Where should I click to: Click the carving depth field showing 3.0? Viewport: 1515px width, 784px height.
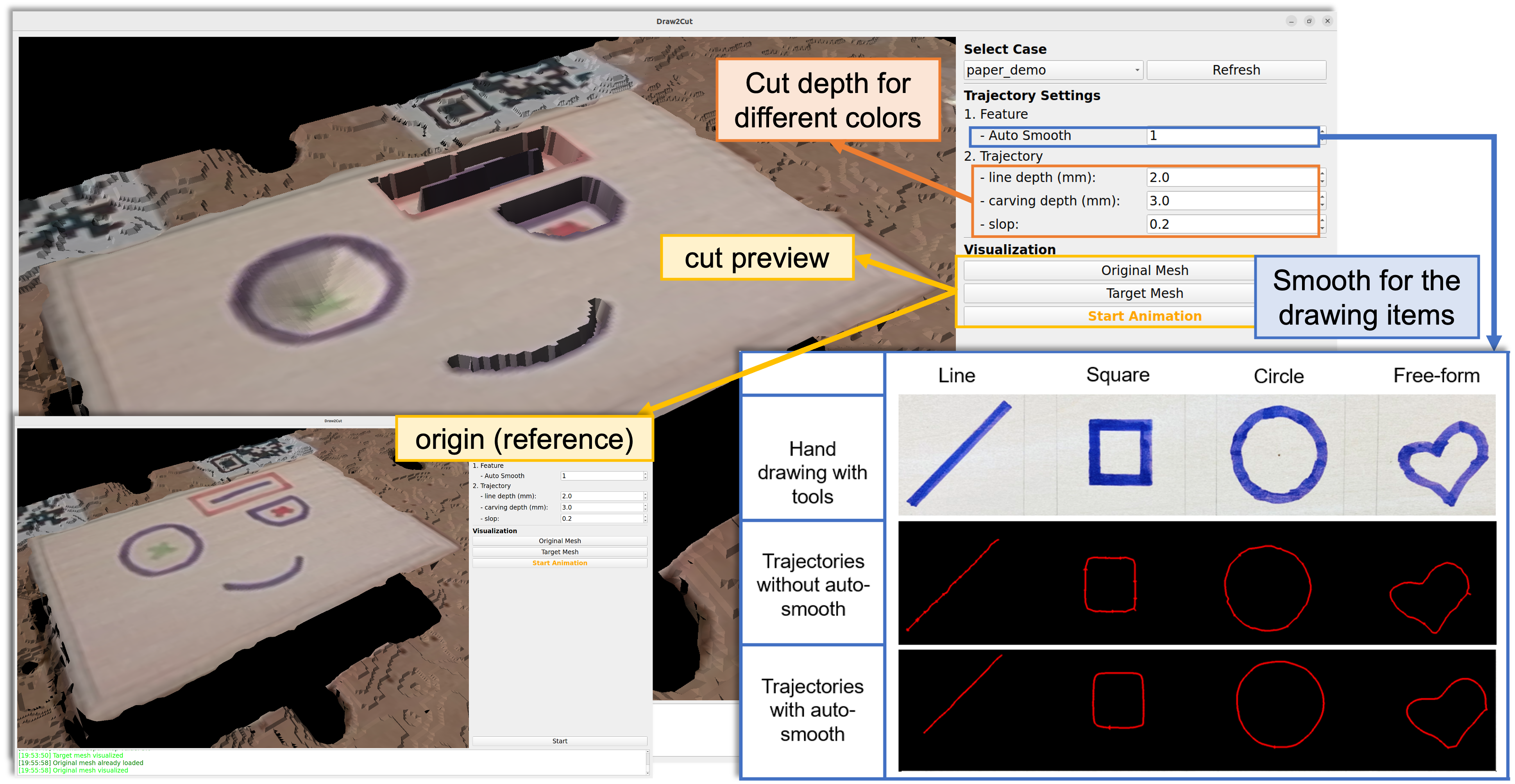1232,201
